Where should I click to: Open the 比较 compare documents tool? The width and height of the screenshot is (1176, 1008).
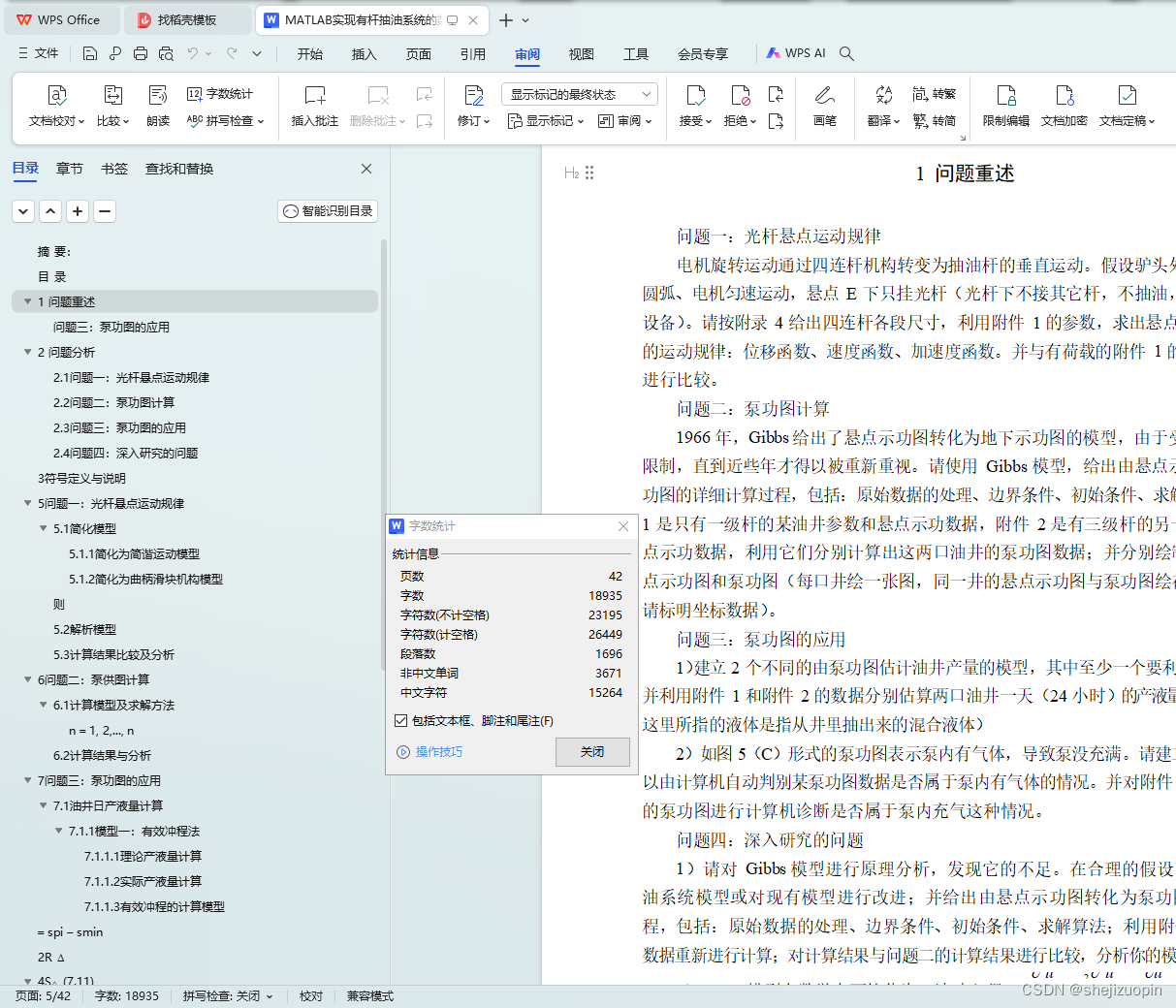point(112,107)
